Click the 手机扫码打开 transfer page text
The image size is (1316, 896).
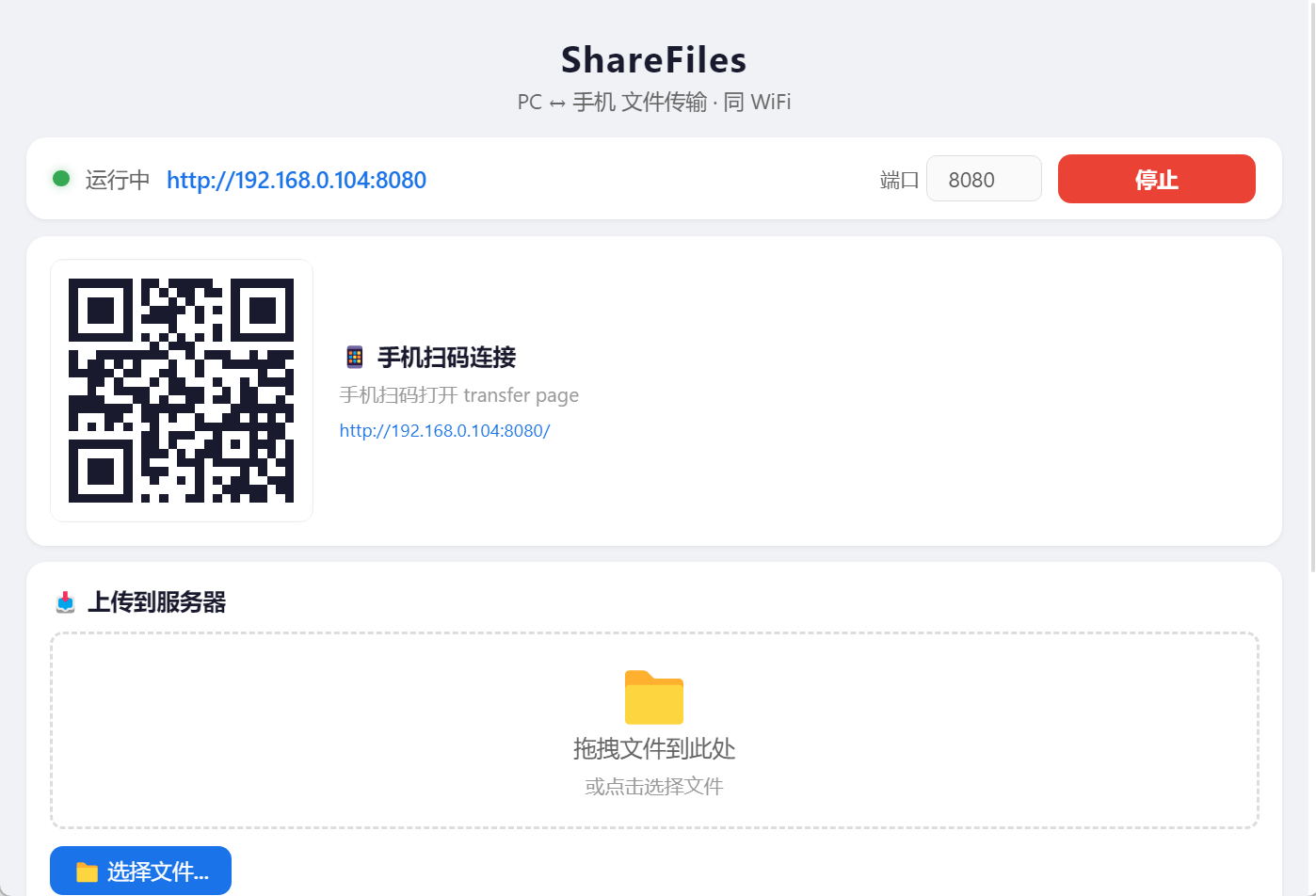click(x=459, y=395)
